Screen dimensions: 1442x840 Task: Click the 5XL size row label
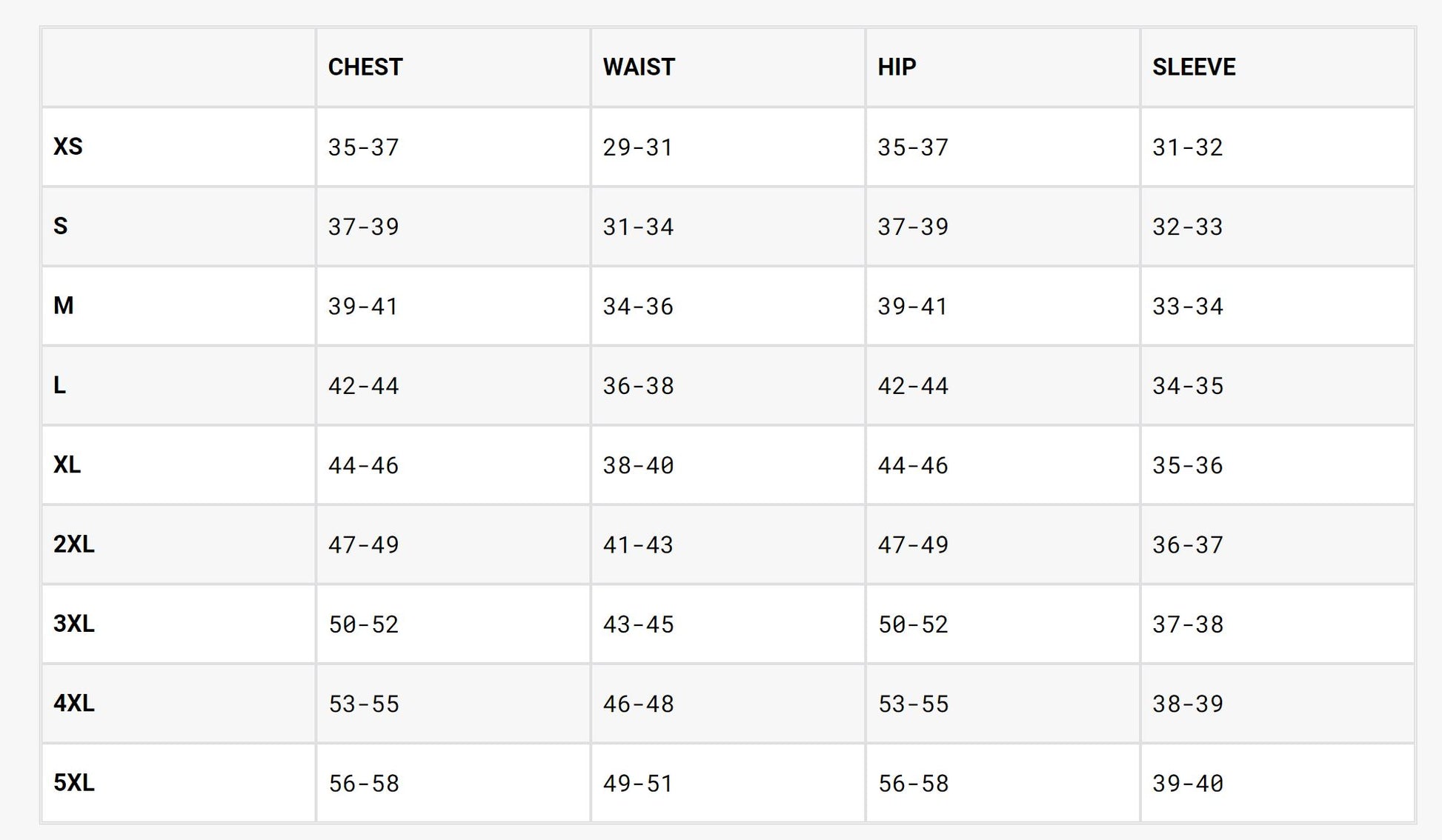pos(74,783)
